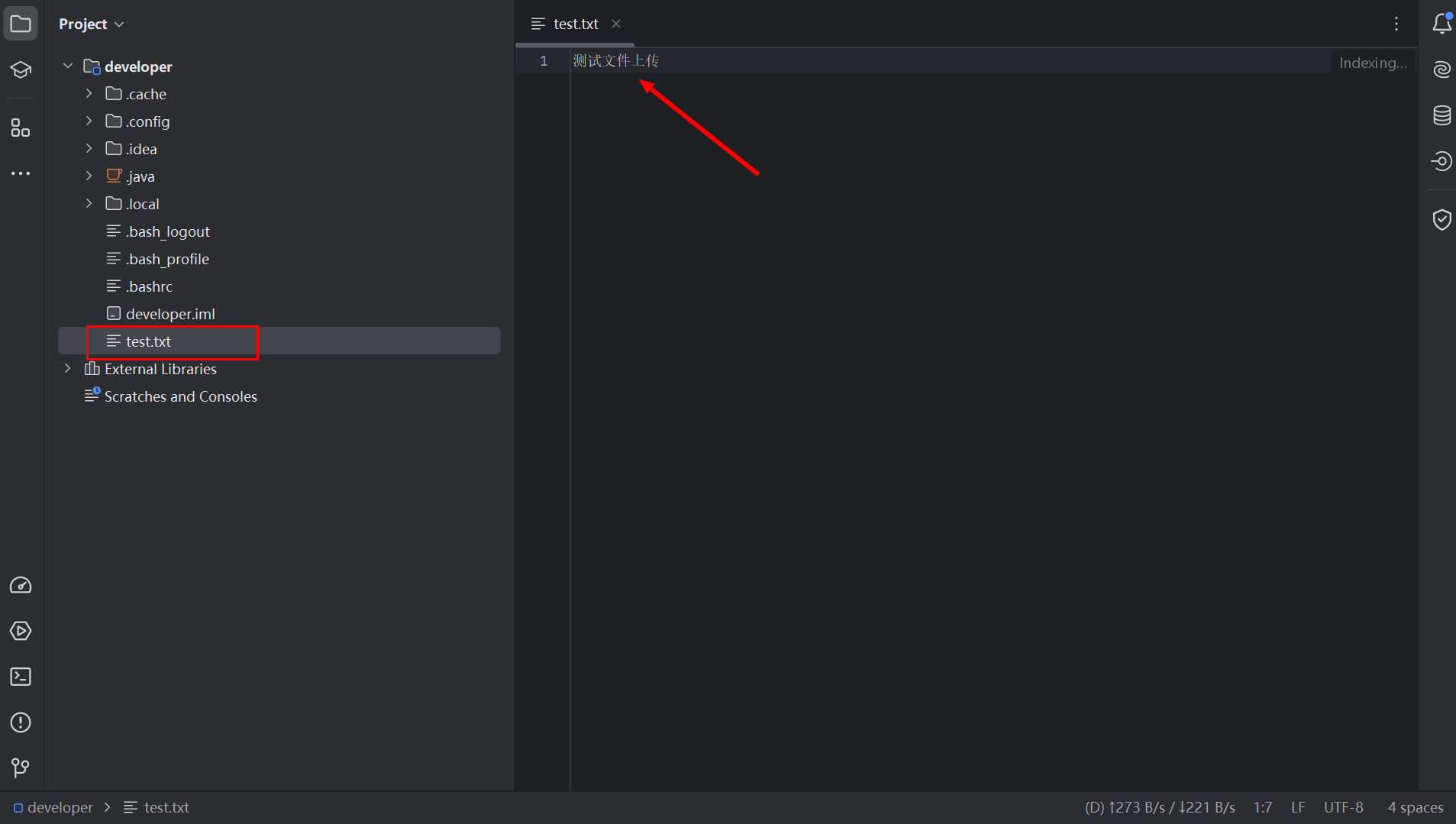Expand the .local folder
1456x824 pixels.
point(89,204)
